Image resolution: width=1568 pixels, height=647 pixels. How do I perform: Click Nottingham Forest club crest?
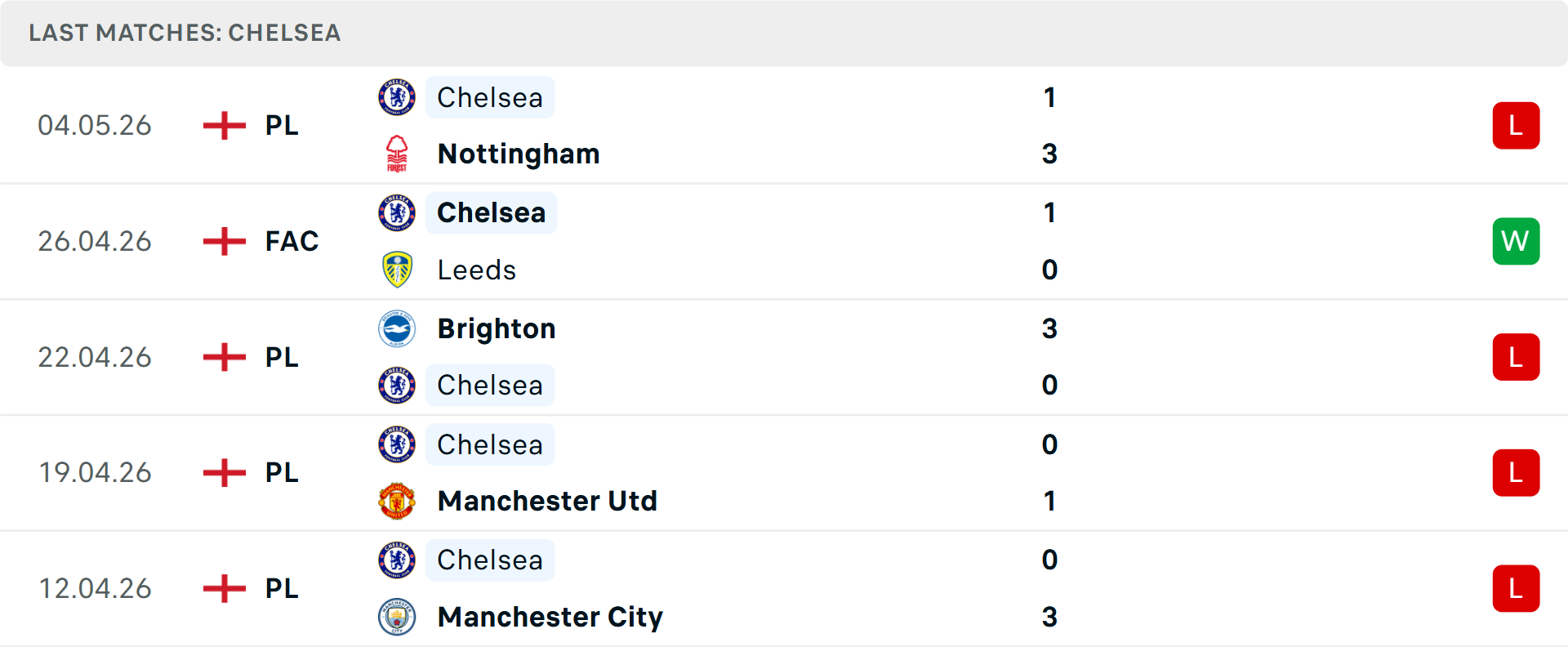[x=397, y=154]
